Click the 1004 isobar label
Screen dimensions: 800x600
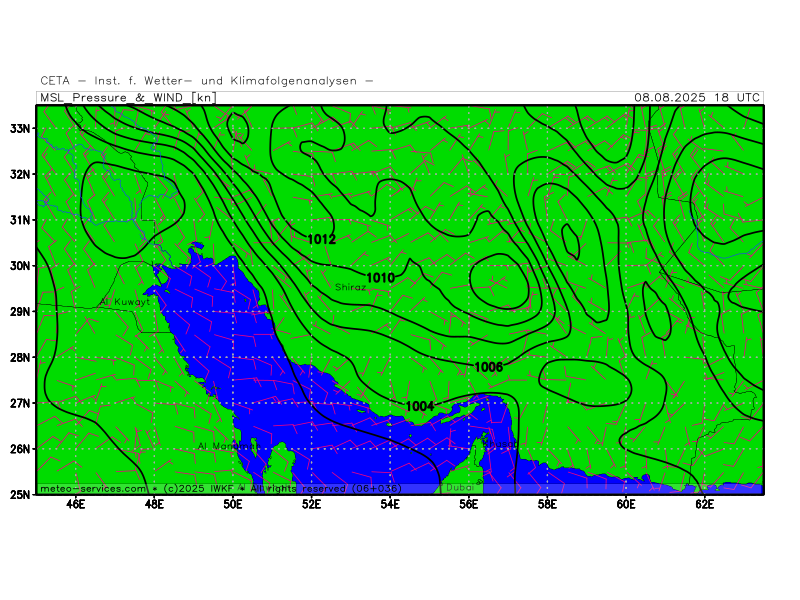pyautogui.click(x=420, y=406)
